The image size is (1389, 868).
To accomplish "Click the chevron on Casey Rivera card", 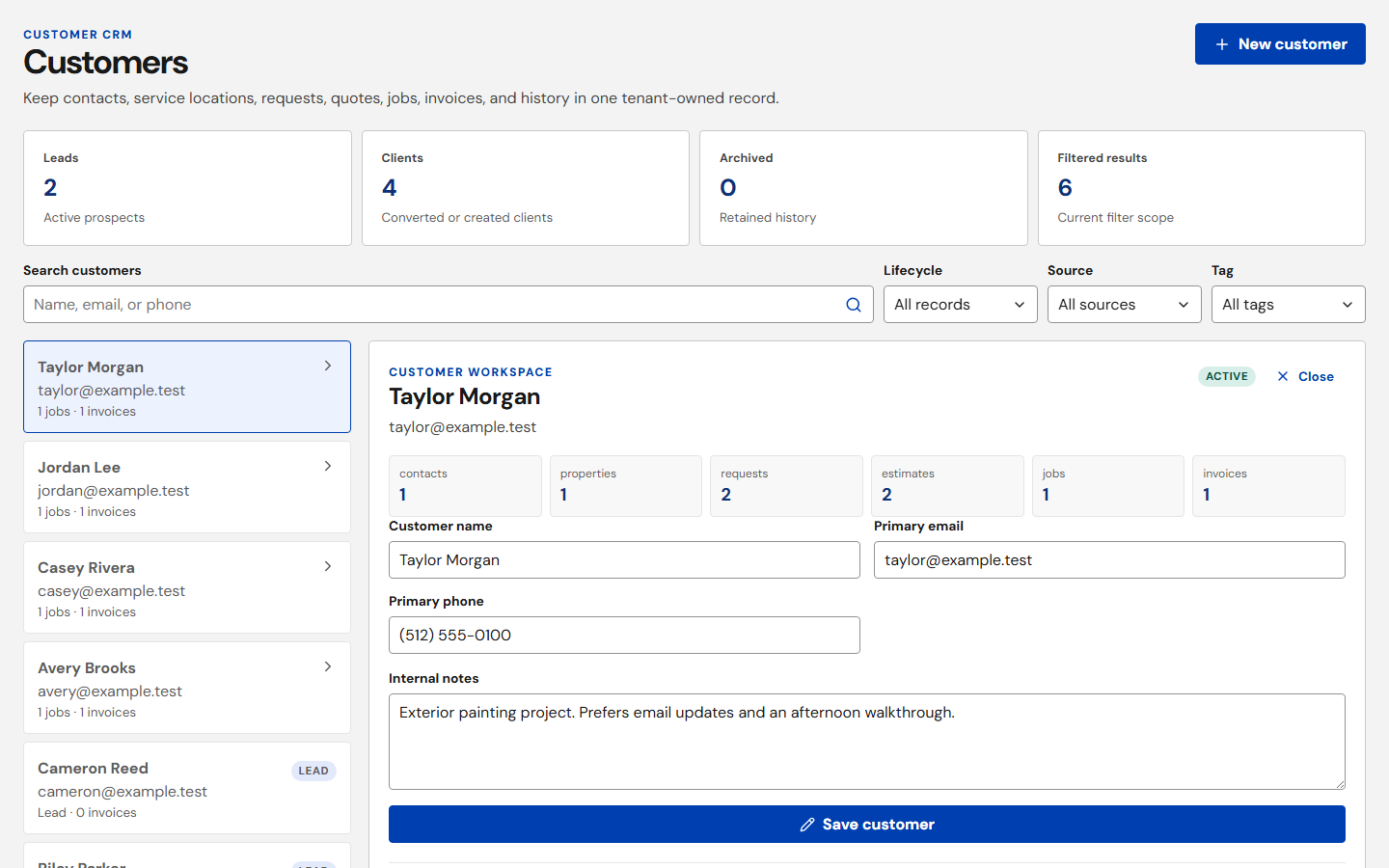I will tap(328, 566).
